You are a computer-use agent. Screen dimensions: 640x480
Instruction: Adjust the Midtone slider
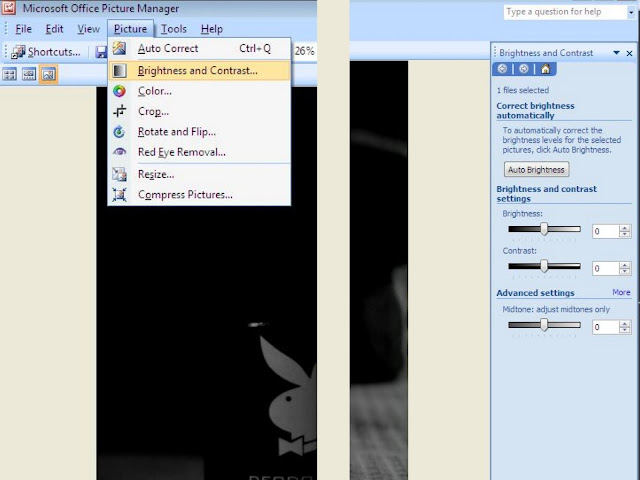(x=544, y=325)
